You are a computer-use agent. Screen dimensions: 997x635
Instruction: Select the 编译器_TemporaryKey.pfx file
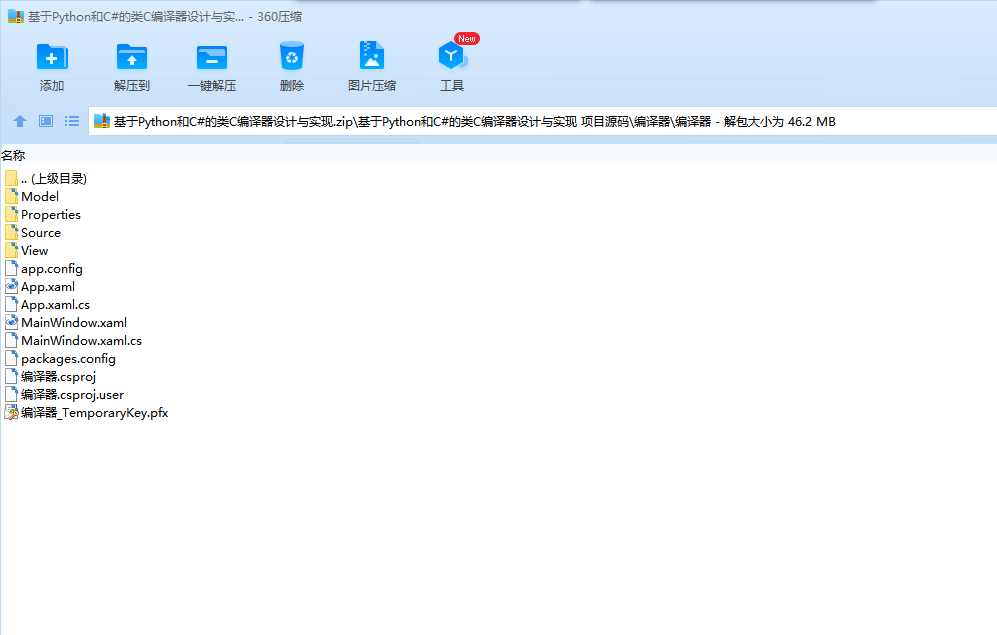(x=86, y=413)
